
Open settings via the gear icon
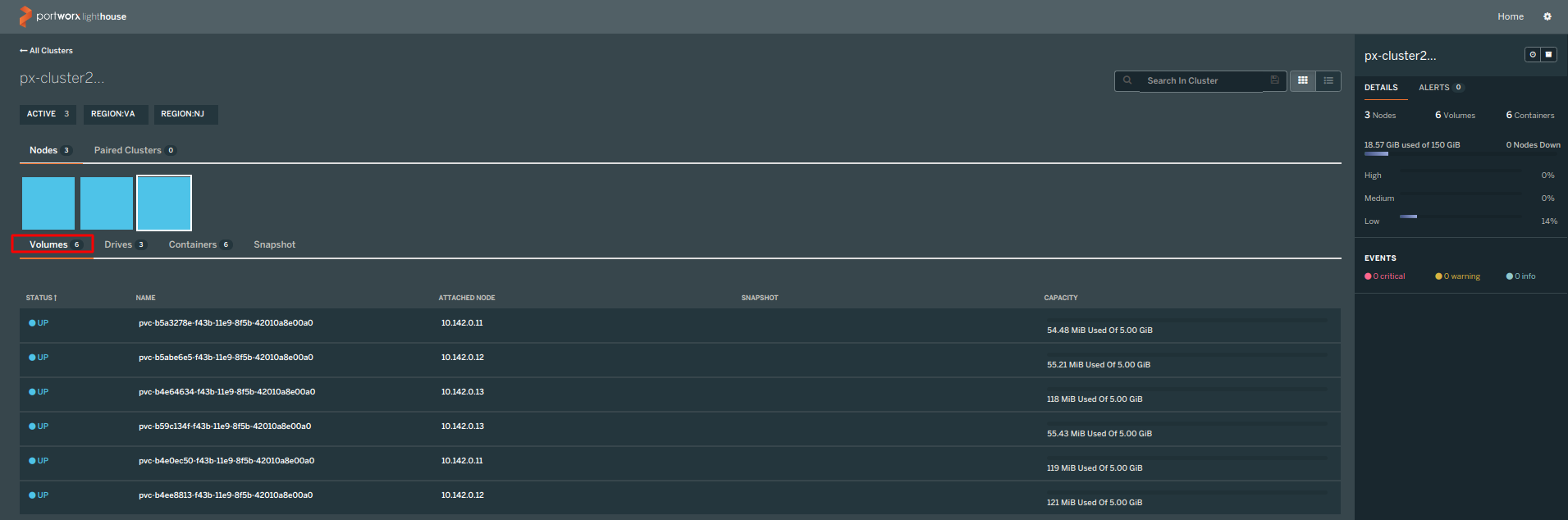(x=1547, y=16)
